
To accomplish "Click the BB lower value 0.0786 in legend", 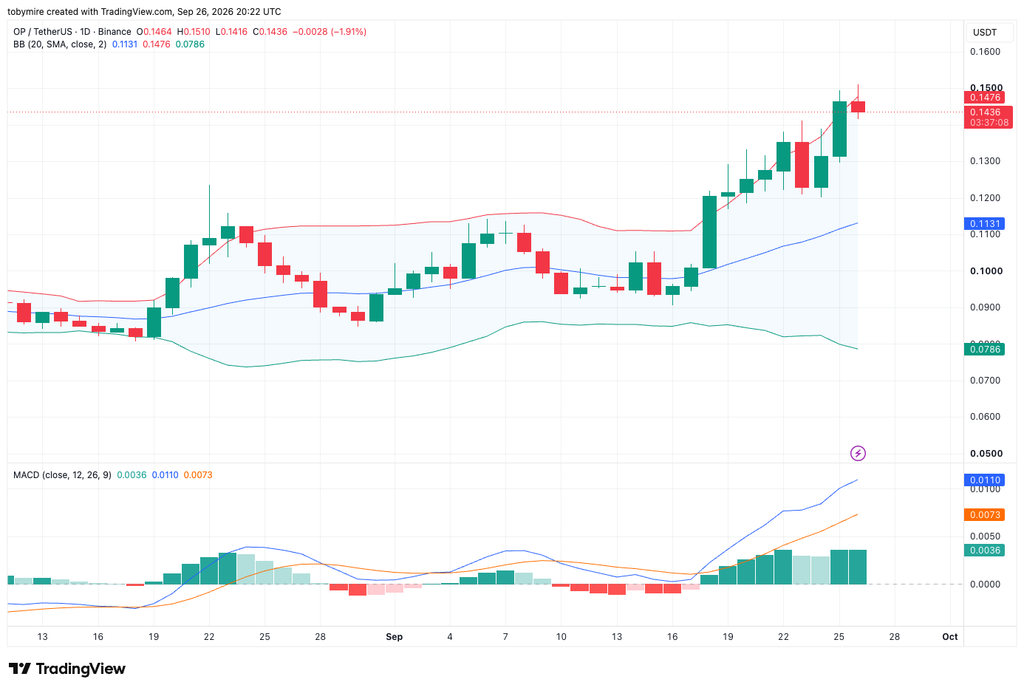I will 190,44.
